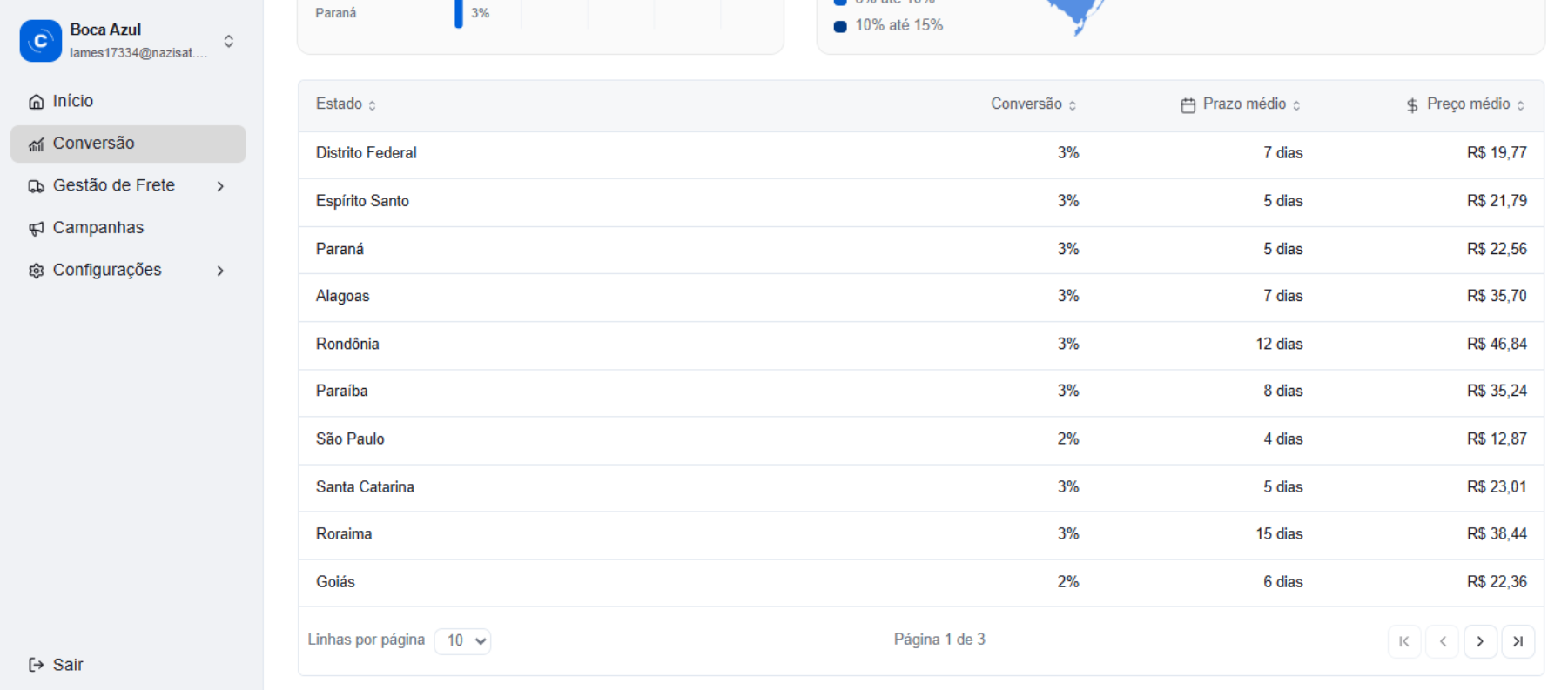This screenshot has width=1568, height=690.
Task: Open the Boca Azul account switcher
Action: point(228,41)
